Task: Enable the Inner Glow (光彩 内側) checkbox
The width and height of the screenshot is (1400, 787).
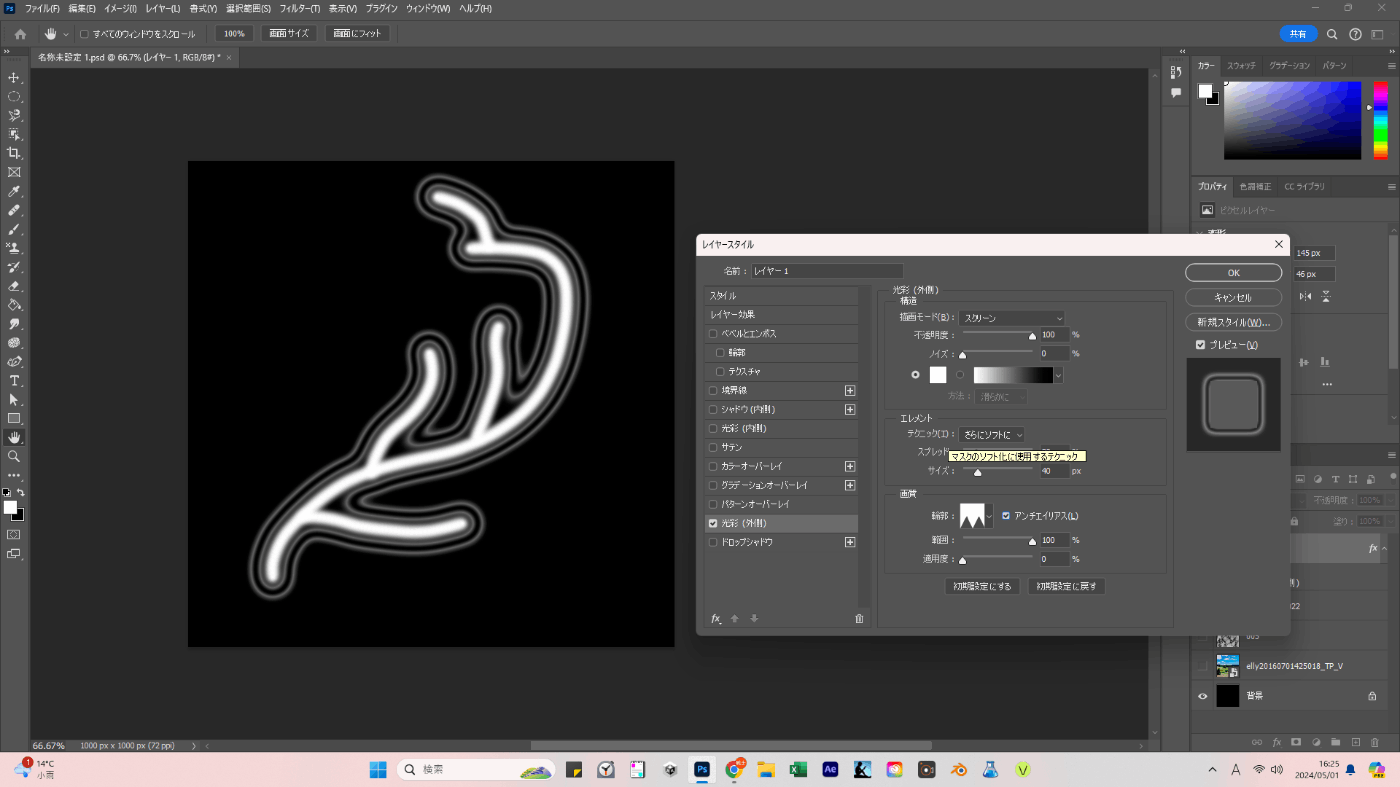Action: 713,428
